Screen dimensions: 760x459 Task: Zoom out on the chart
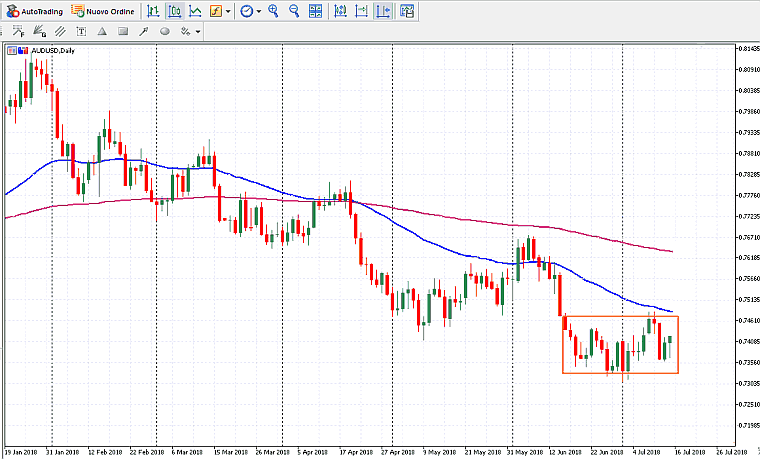tap(294, 11)
